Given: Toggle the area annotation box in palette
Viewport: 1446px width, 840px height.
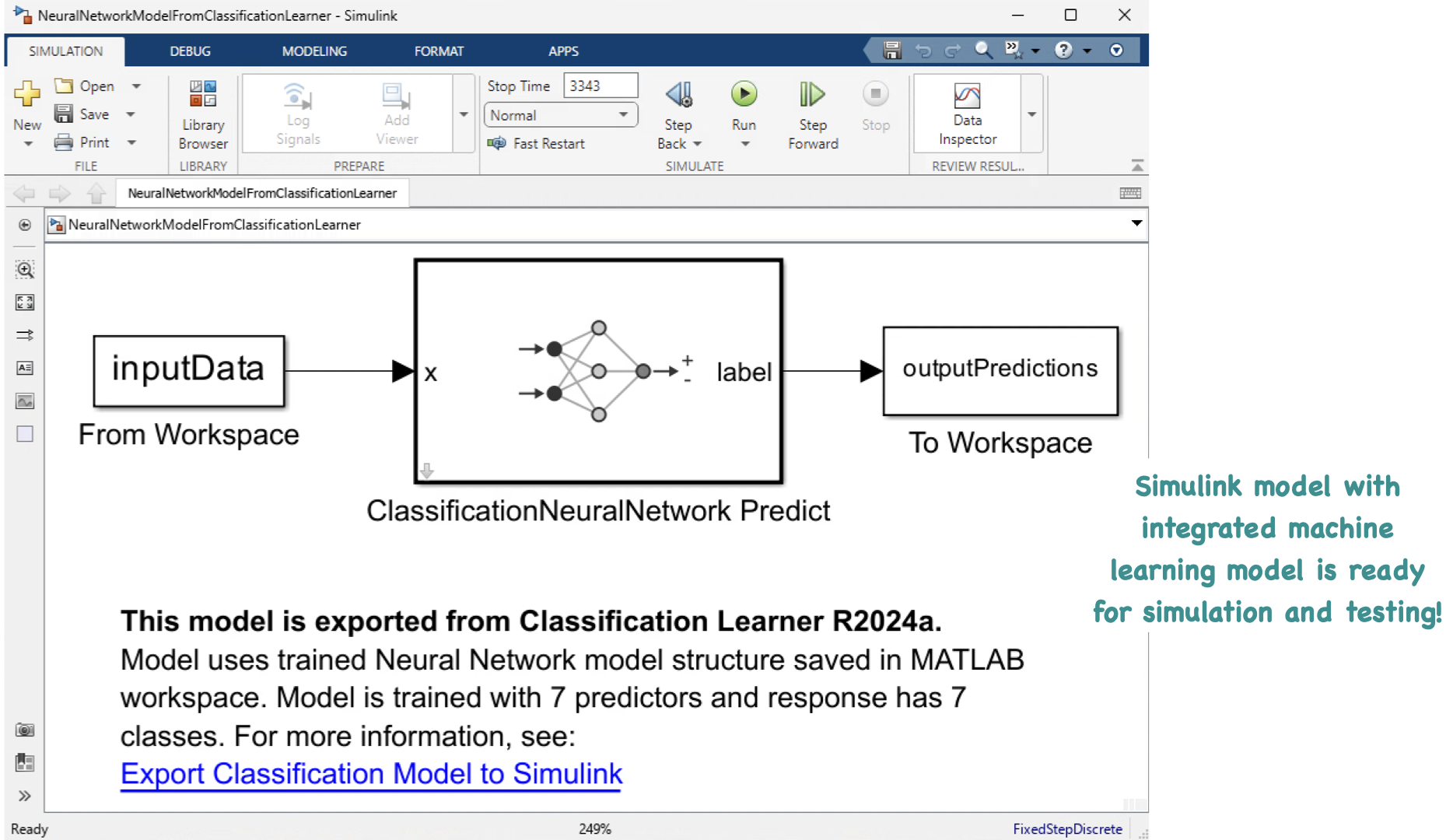Looking at the screenshot, I should click(25, 434).
